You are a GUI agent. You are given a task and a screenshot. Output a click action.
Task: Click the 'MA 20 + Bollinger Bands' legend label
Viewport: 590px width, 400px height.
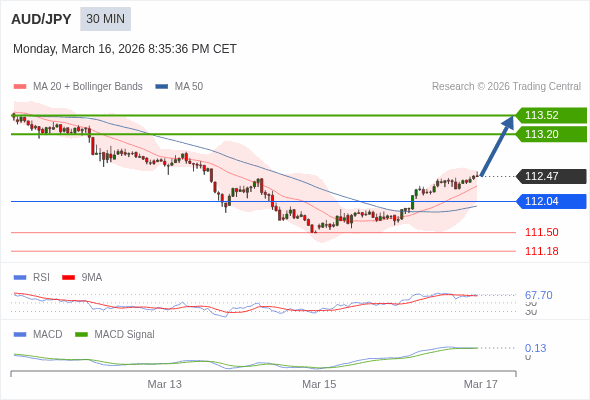tap(88, 87)
